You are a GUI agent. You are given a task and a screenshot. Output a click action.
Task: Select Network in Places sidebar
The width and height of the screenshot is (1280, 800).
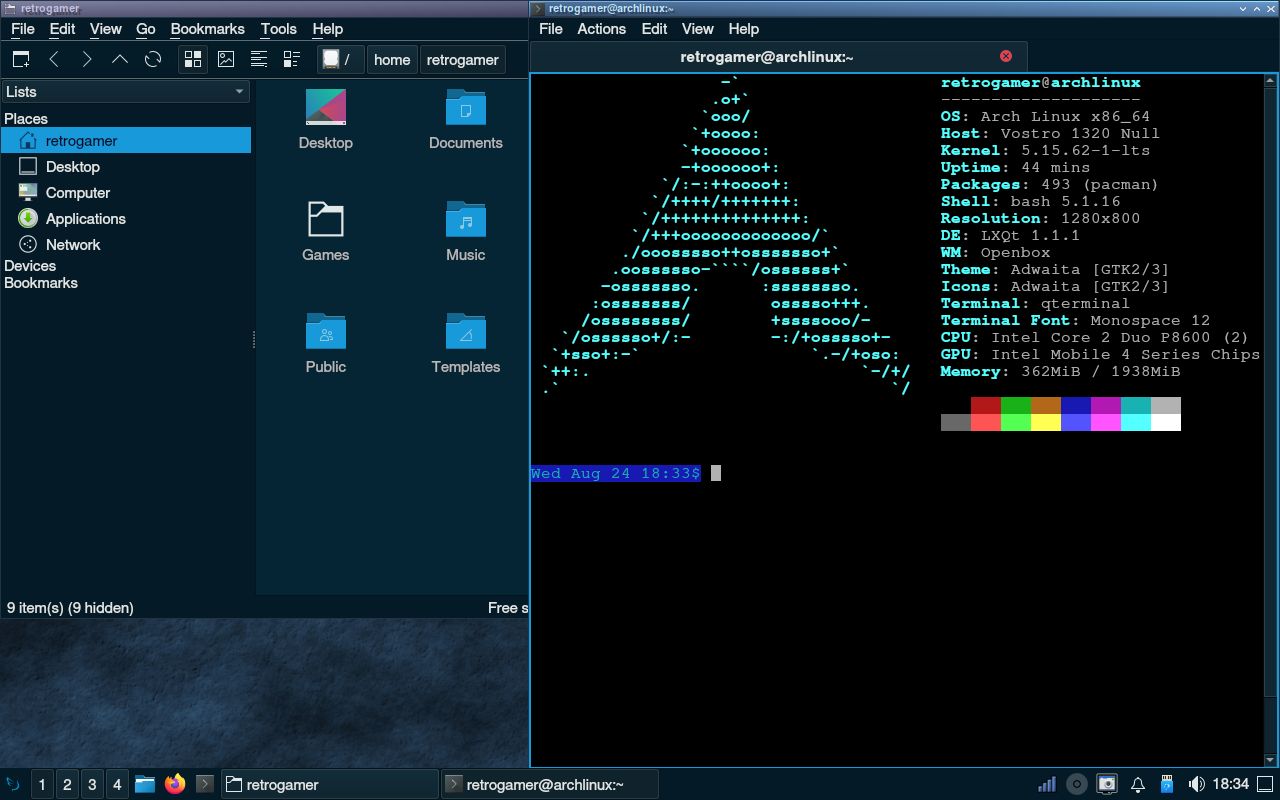pyautogui.click(x=126, y=245)
